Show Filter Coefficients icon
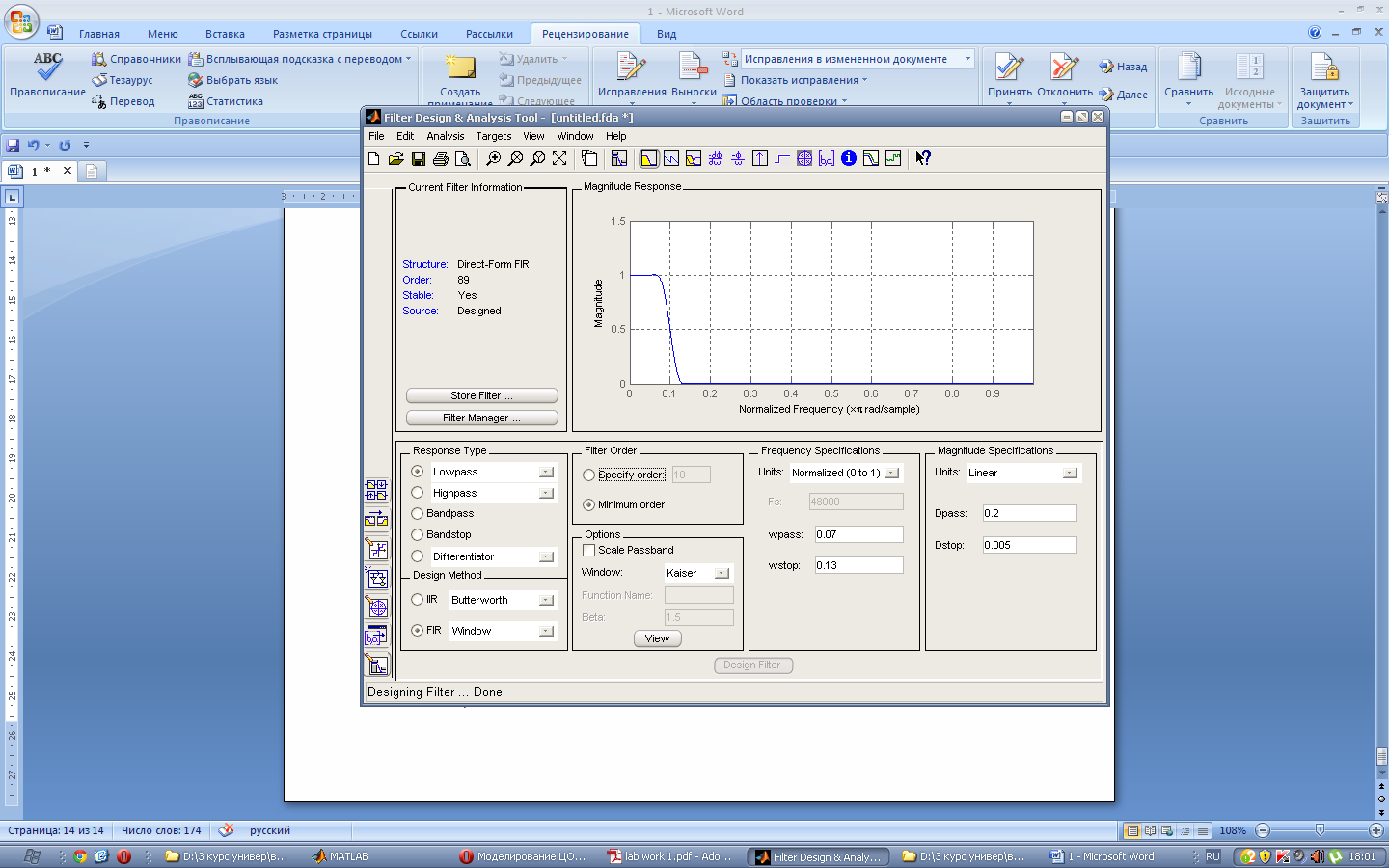1389x868 pixels. coord(827,159)
